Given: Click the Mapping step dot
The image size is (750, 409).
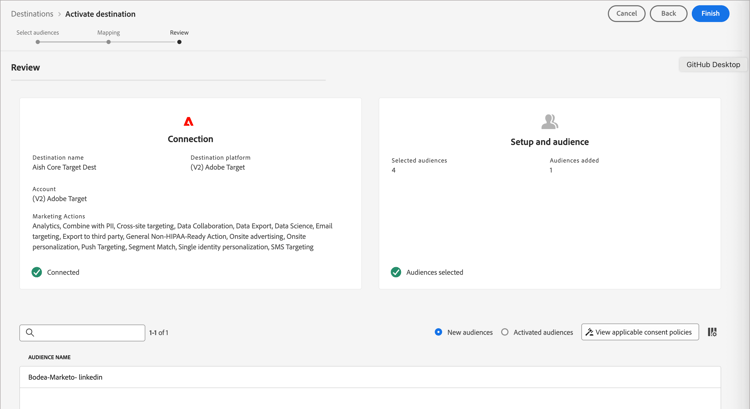Looking at the screenshot, I should click(109, 42).
